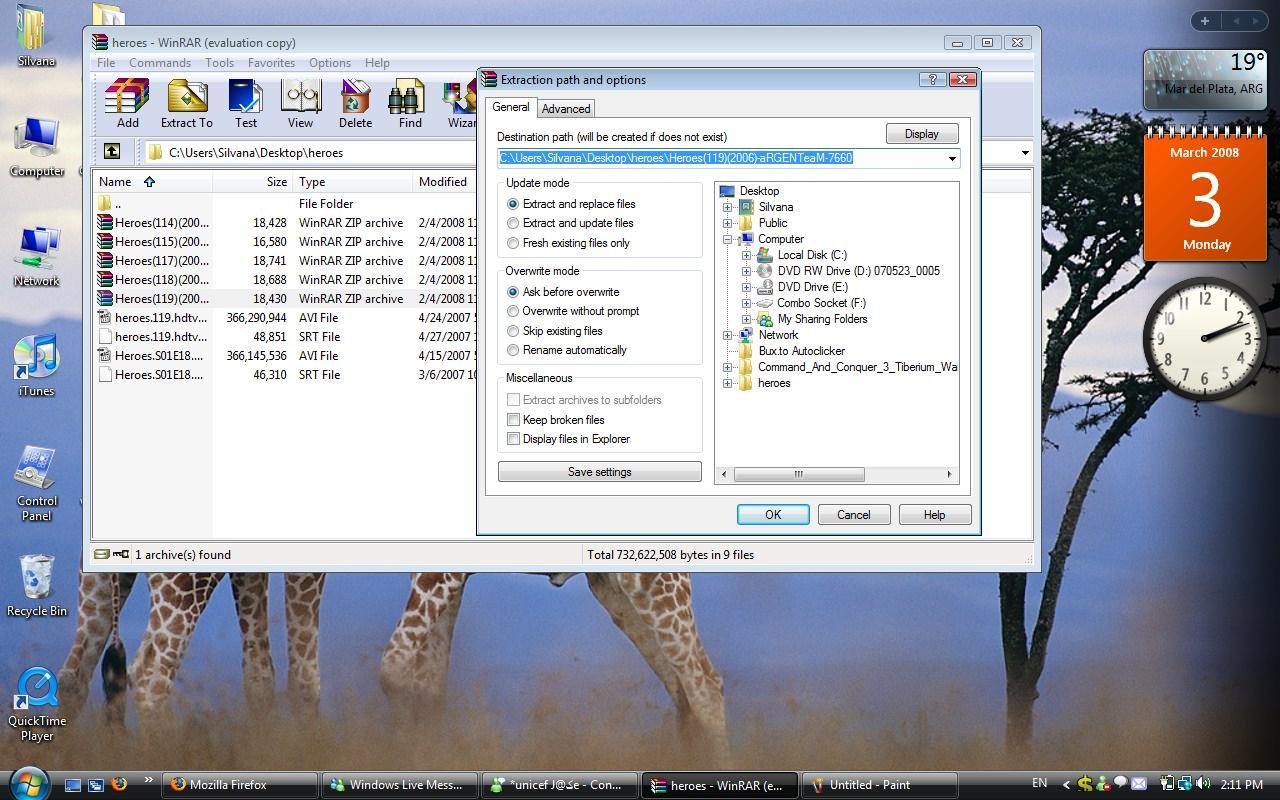The image size is (1280, 800).
Task: Click the Delete toolbar icon
Action: pyautogui.click(x=355, y=104)
